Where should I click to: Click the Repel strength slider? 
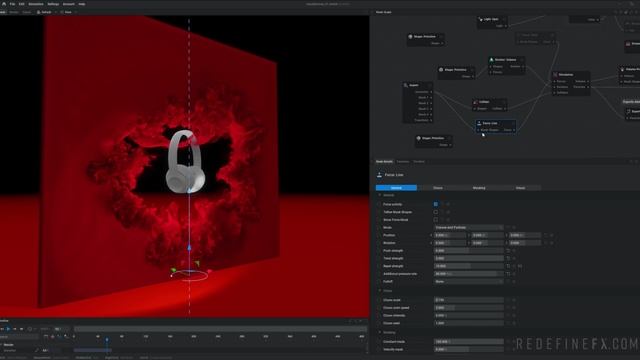pyautogui.click(x=469, y=266)
